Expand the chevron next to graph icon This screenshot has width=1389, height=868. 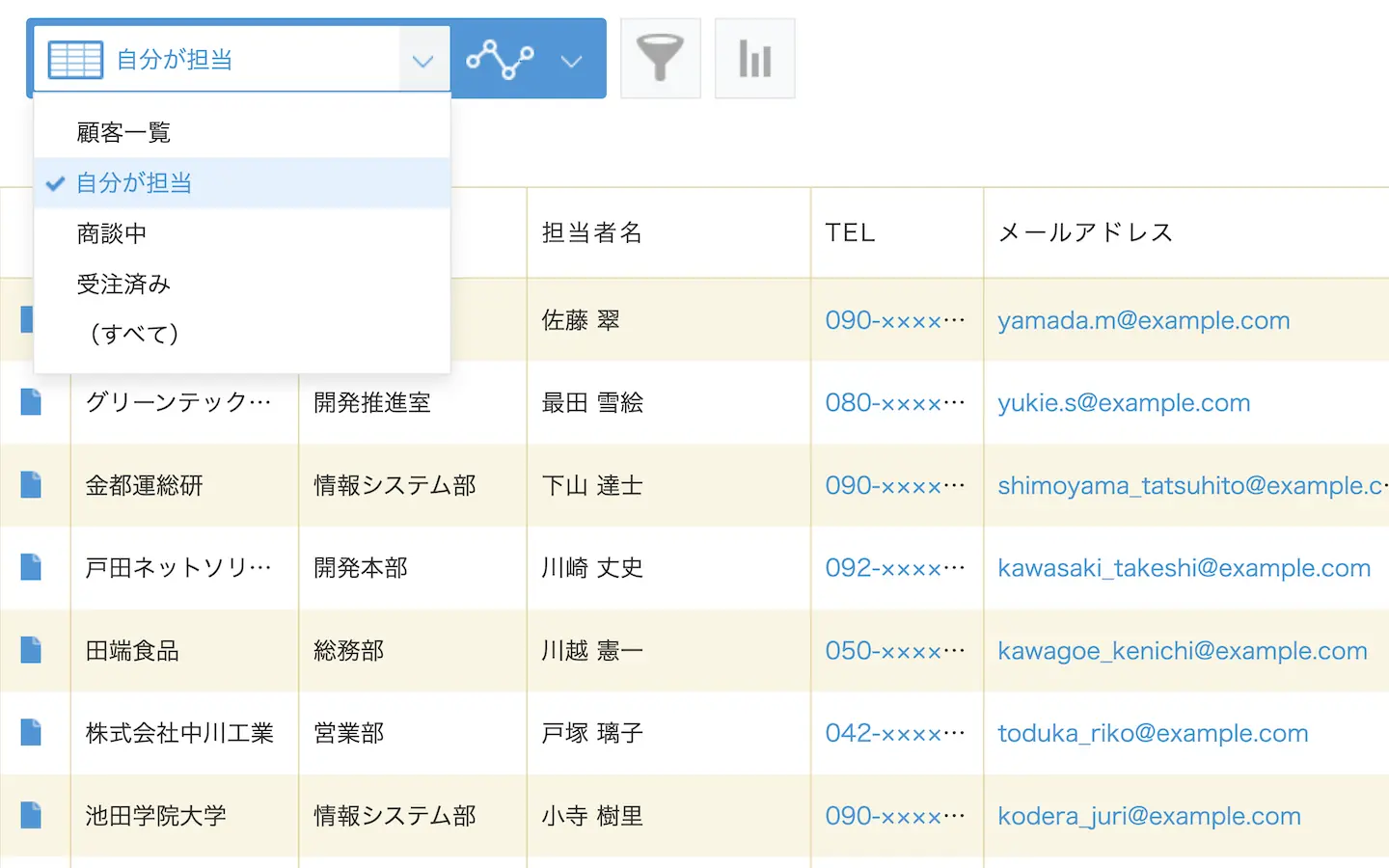coord(571,61)
